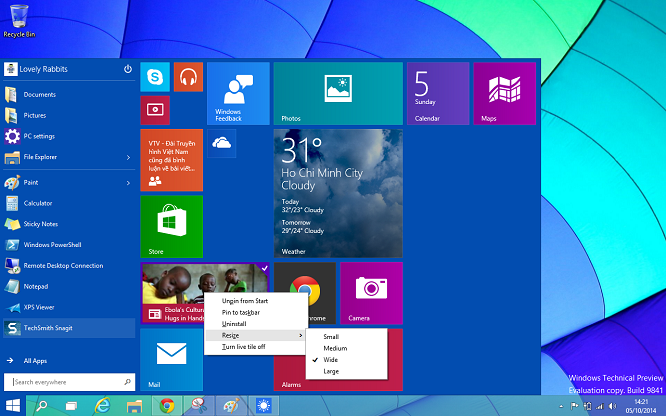Open File Explorer from the taskbar

[134, 406]
